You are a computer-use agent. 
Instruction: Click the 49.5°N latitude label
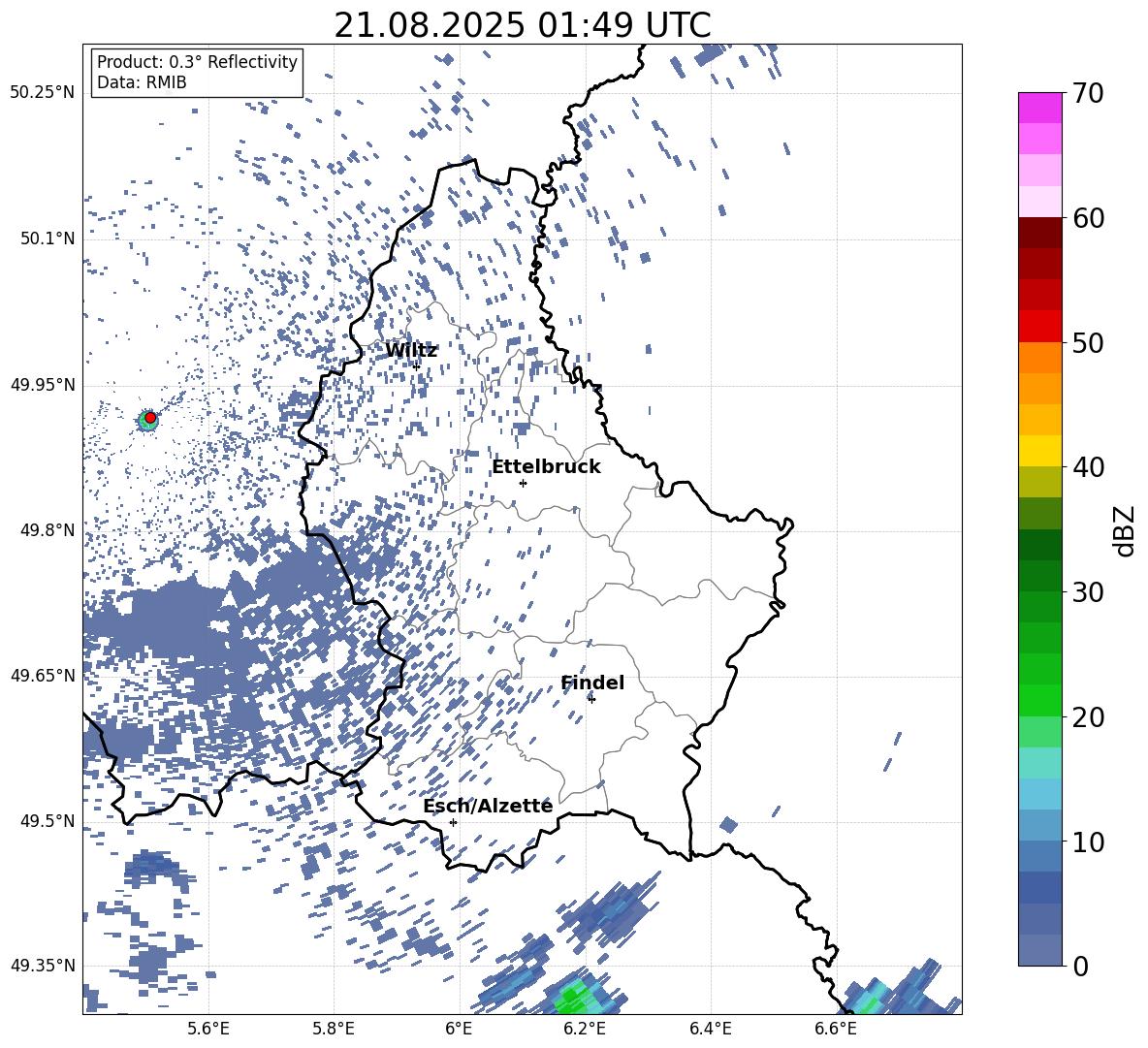47,821
